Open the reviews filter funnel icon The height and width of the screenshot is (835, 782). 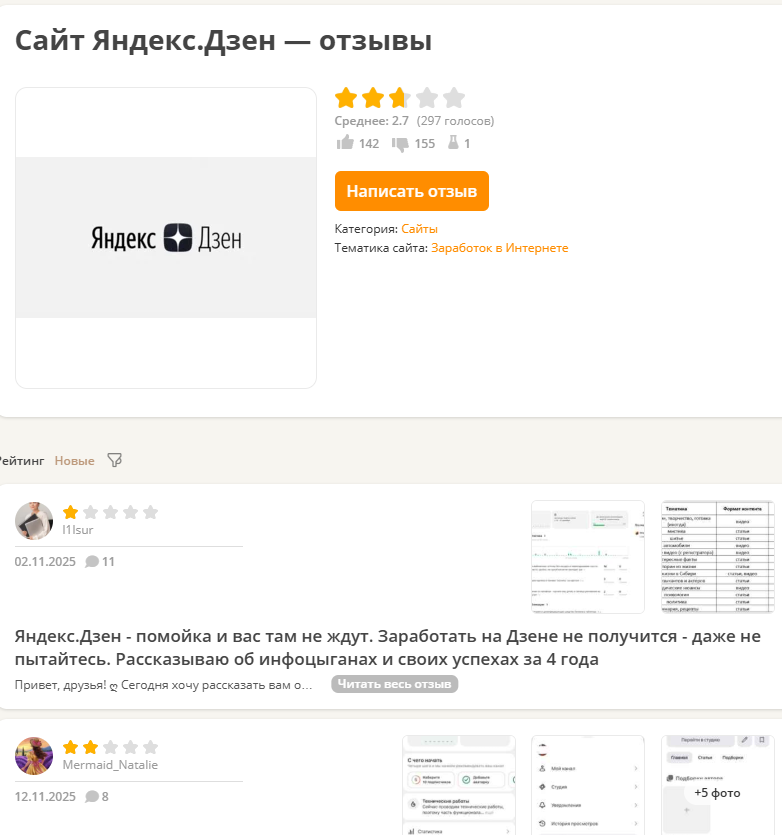point(115,460)
